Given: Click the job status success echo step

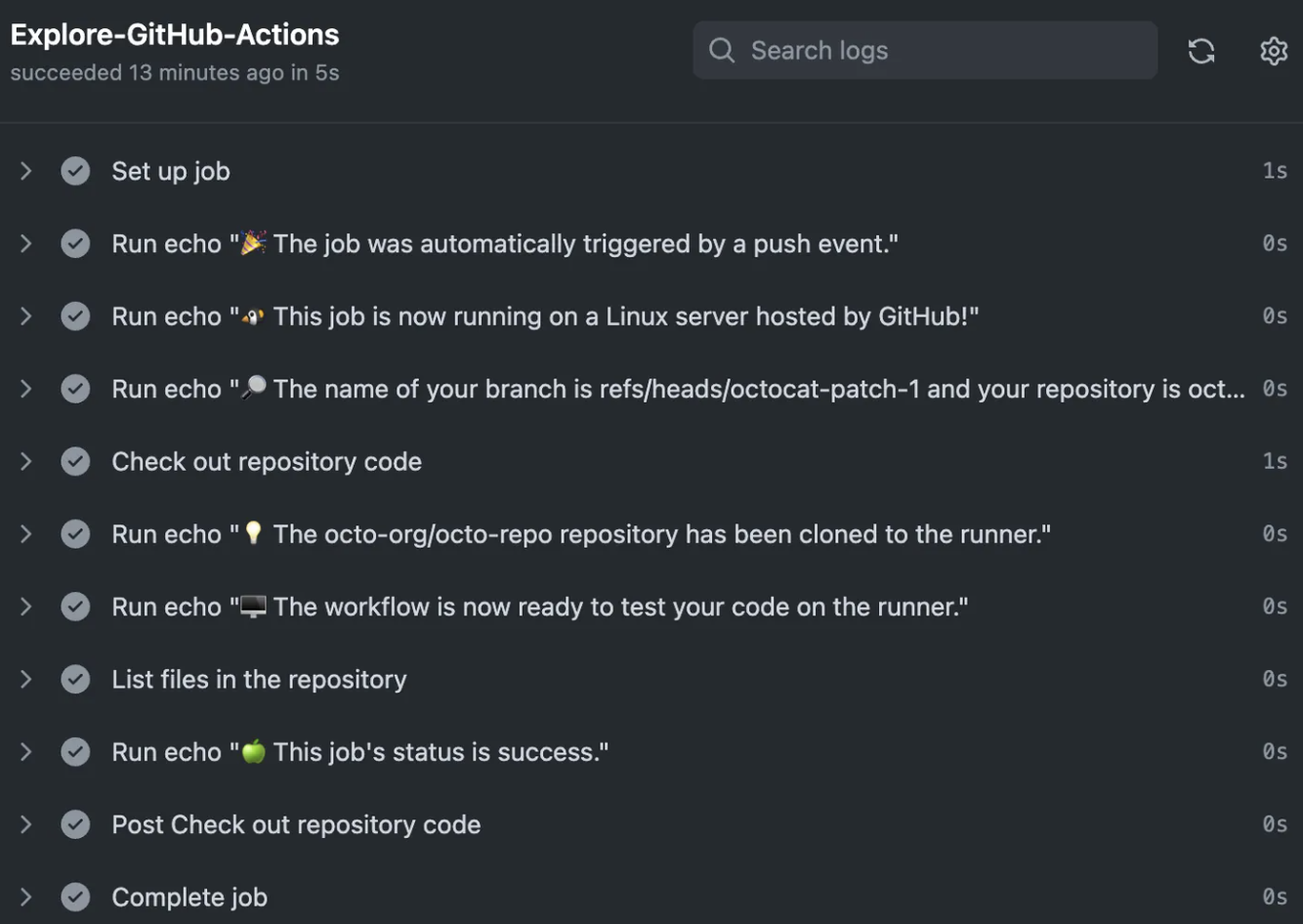Looking at the screenshot, I should [360, 751].
